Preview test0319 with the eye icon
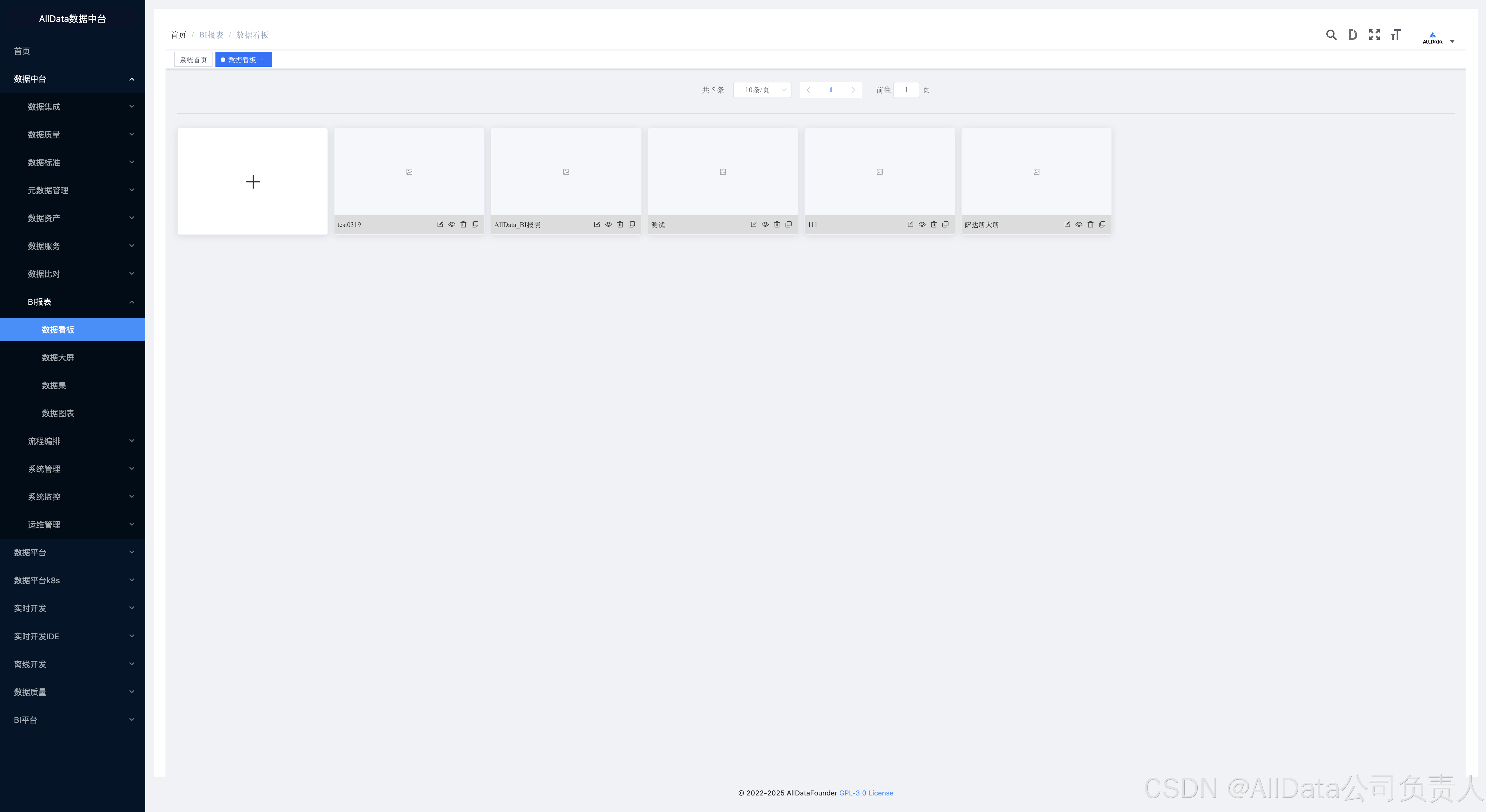 (x=452, y=224)
